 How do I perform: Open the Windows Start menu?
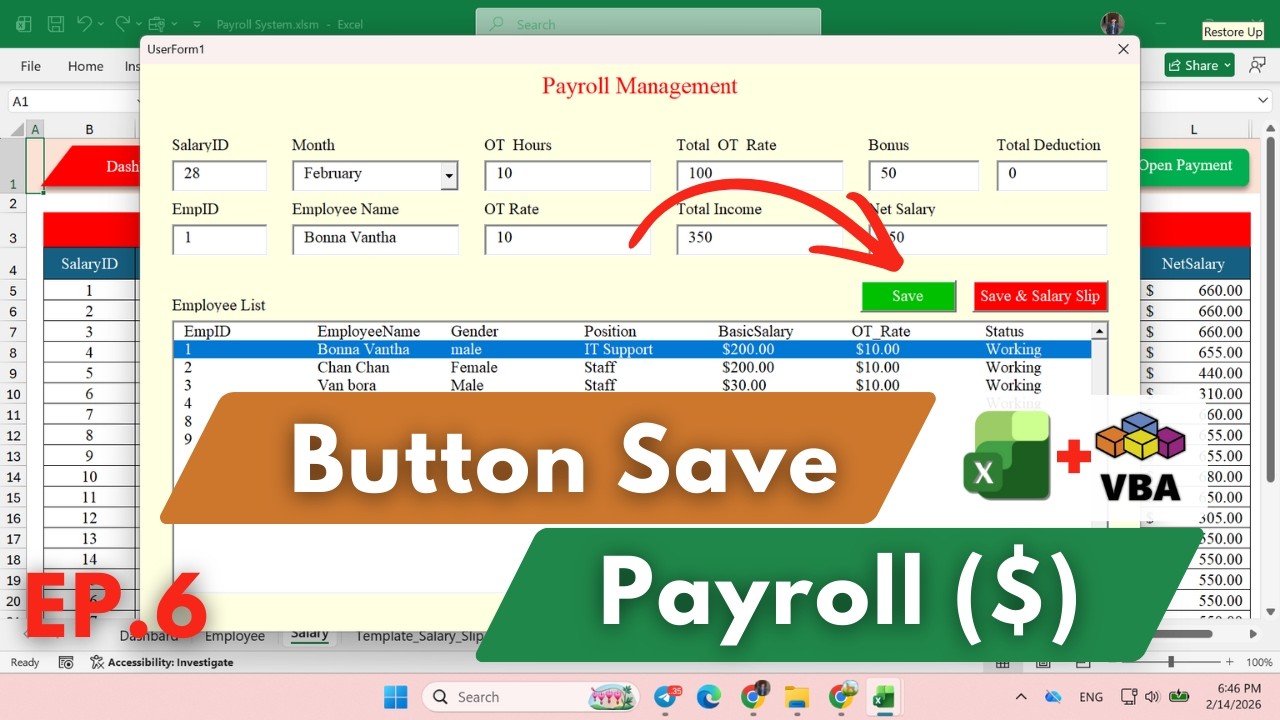click(396, 697)
